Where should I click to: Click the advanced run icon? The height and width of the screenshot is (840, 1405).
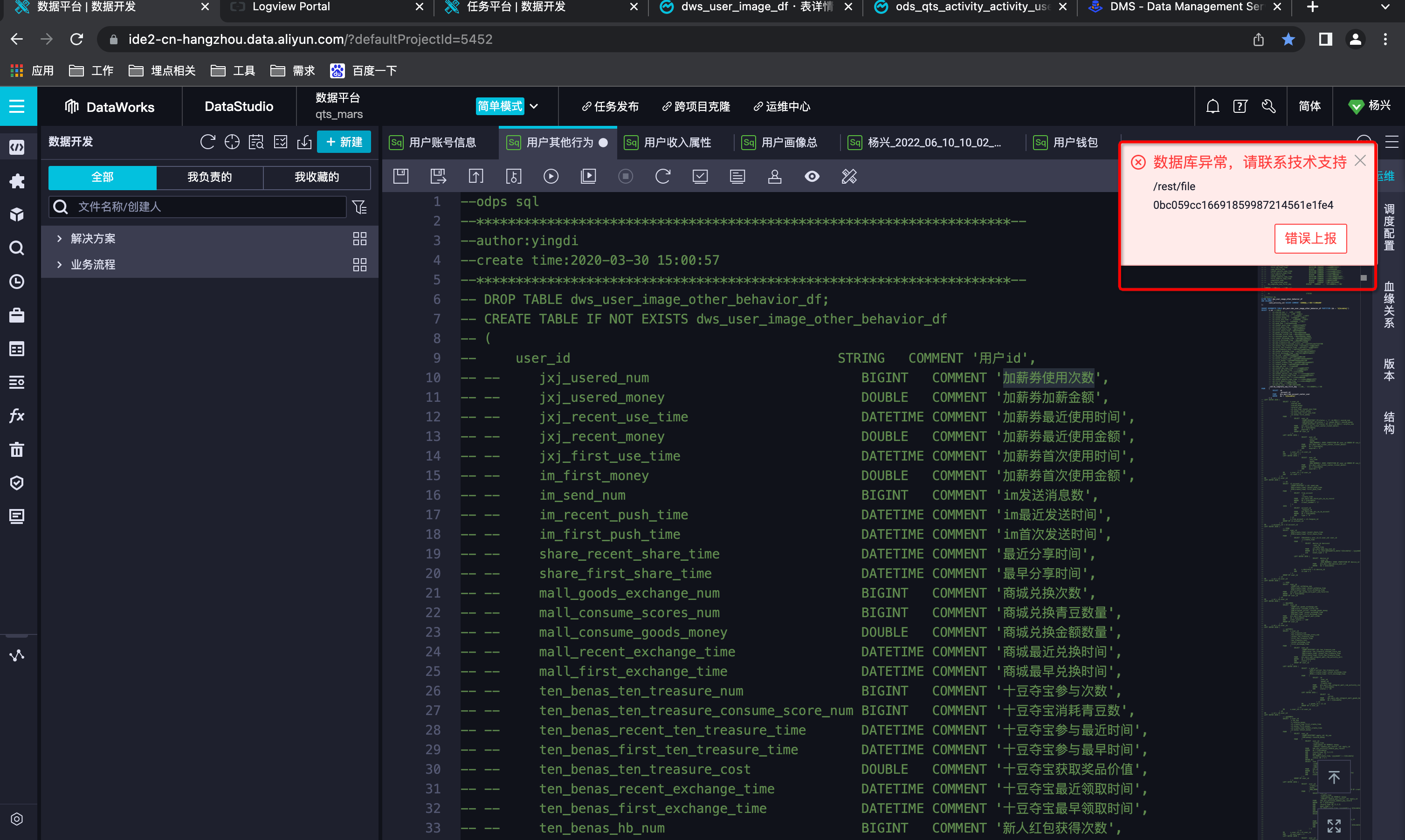pyautogui.click(x=588, y=177)
